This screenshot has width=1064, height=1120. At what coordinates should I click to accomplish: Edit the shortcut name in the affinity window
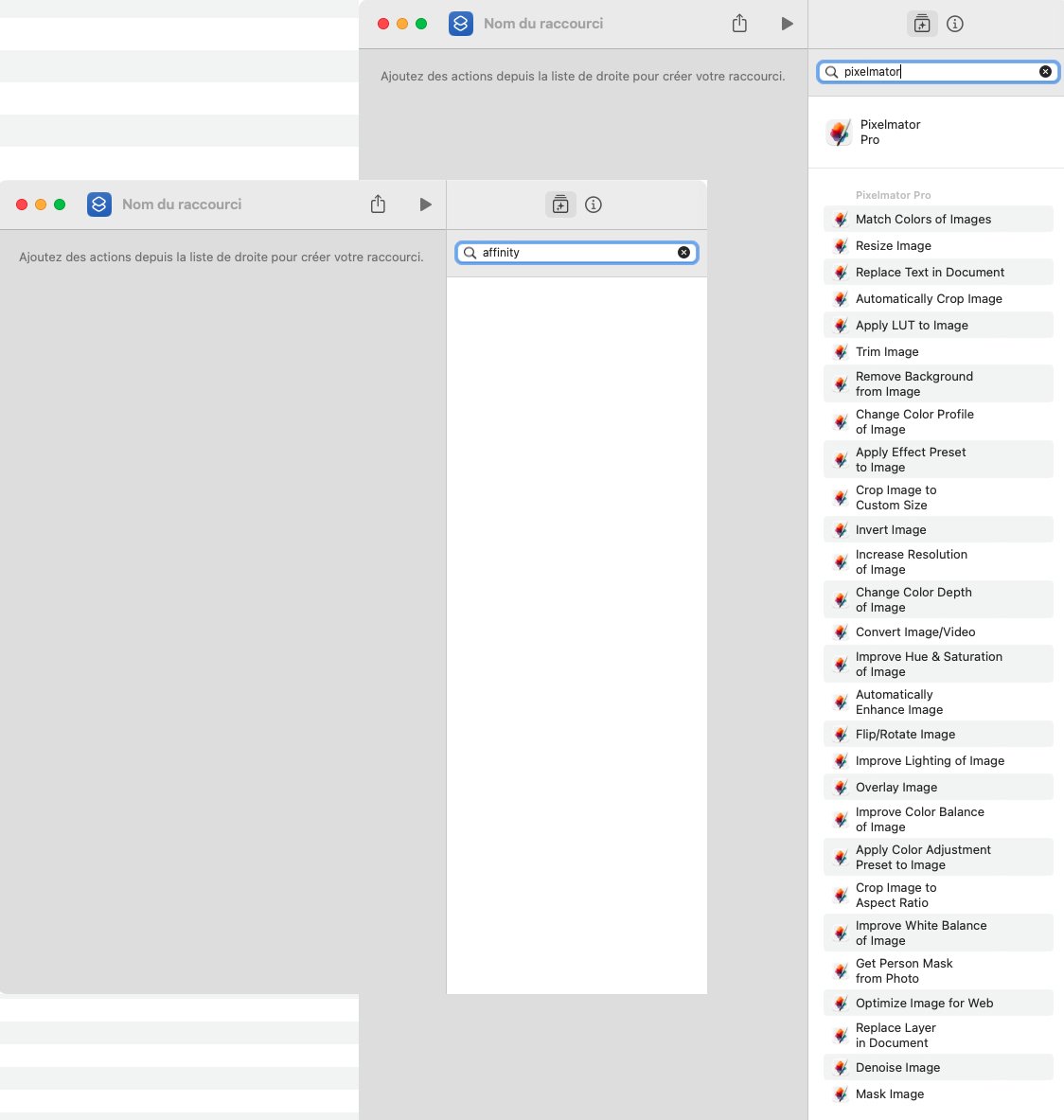pyautogui.click(x=182, y=204)
